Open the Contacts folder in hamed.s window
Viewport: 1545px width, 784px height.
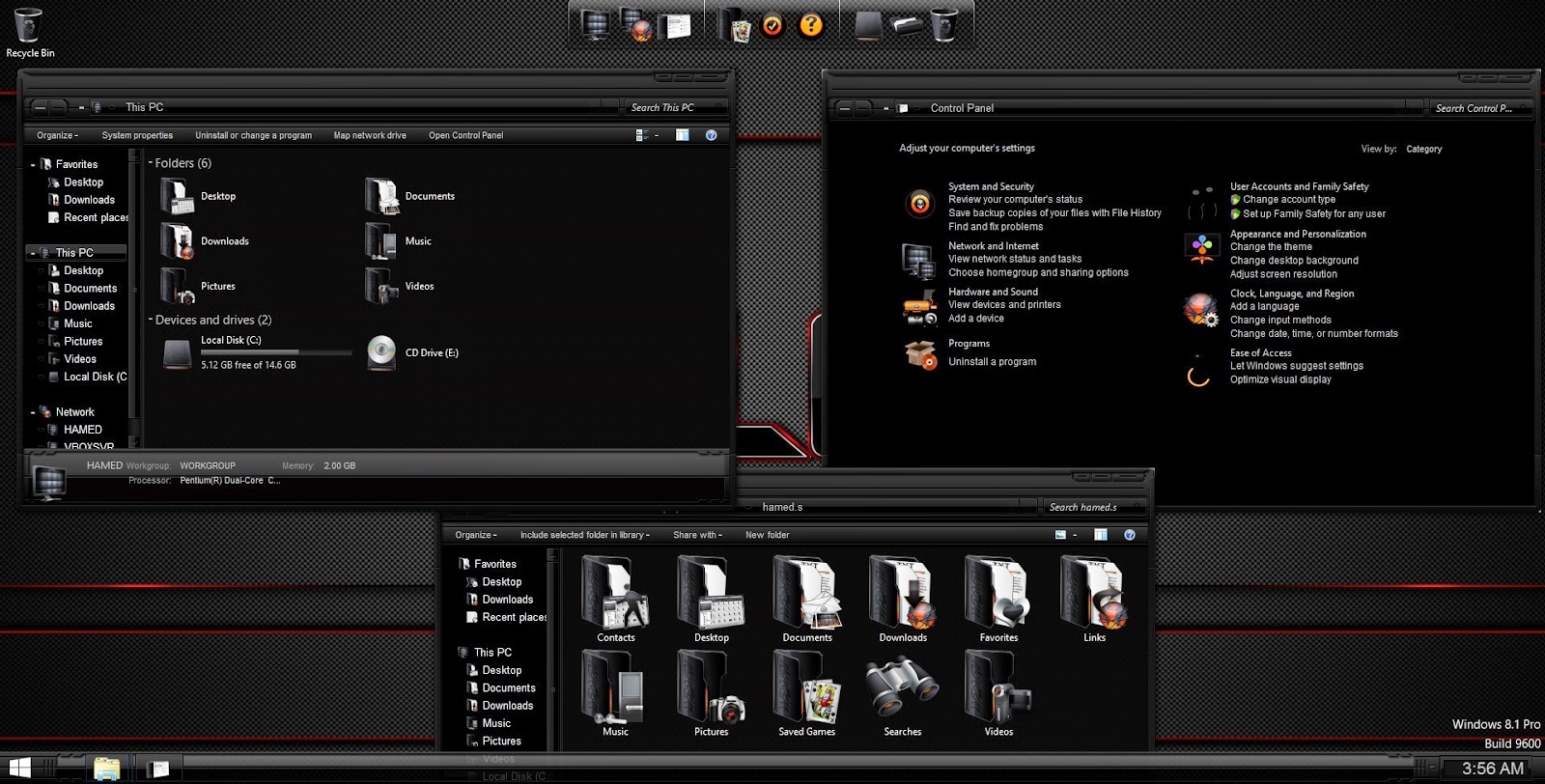[x=615, y=599]
